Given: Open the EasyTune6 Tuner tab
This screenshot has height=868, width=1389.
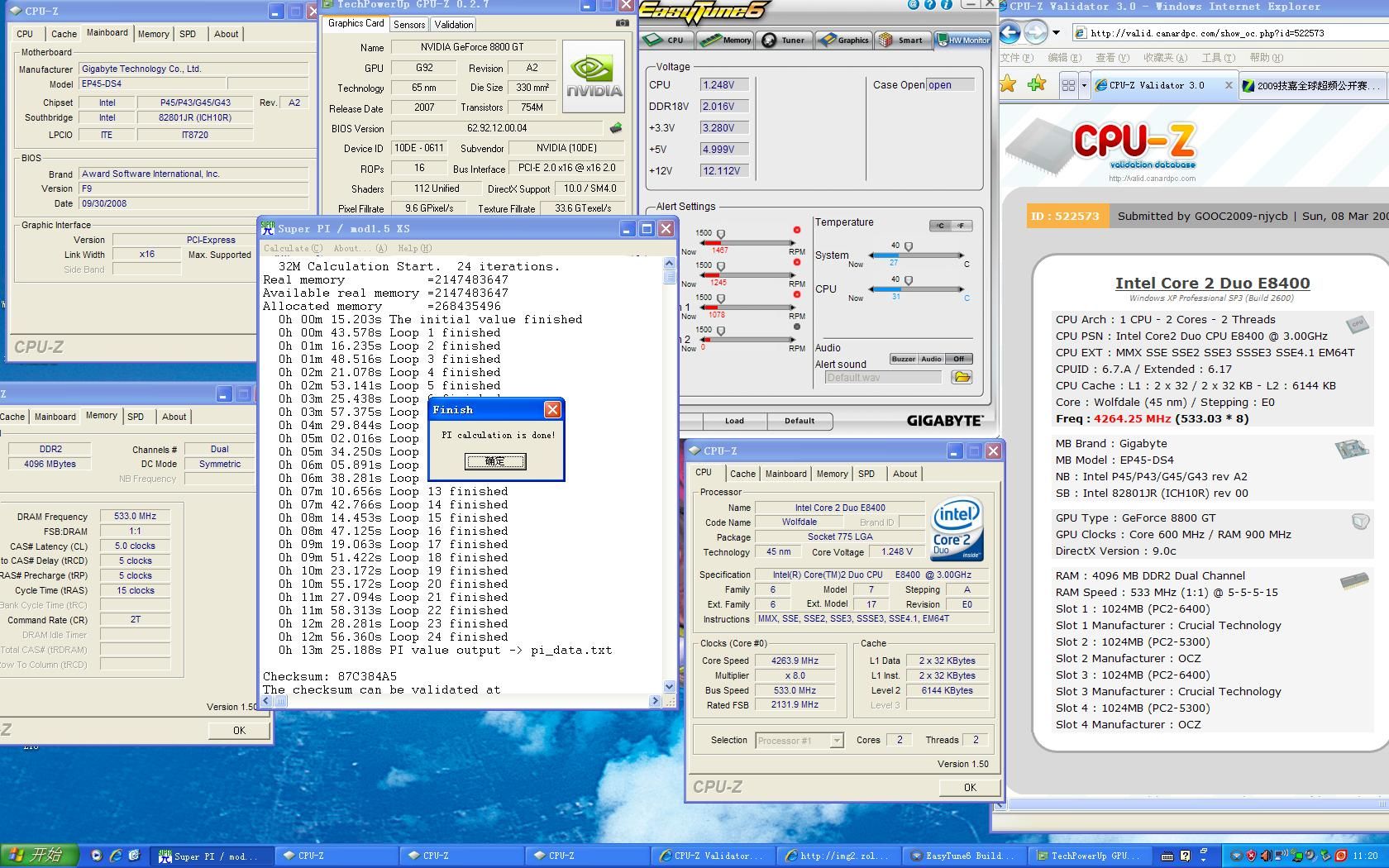Looking at the screenshot, I should [x=785, y=40].
